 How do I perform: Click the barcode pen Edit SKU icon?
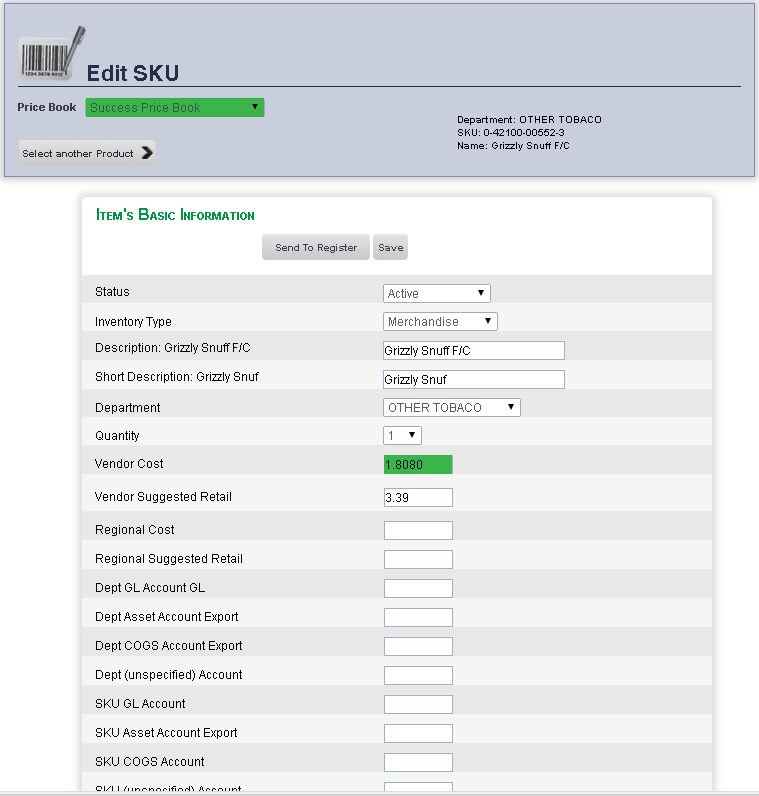click(52, 54)
